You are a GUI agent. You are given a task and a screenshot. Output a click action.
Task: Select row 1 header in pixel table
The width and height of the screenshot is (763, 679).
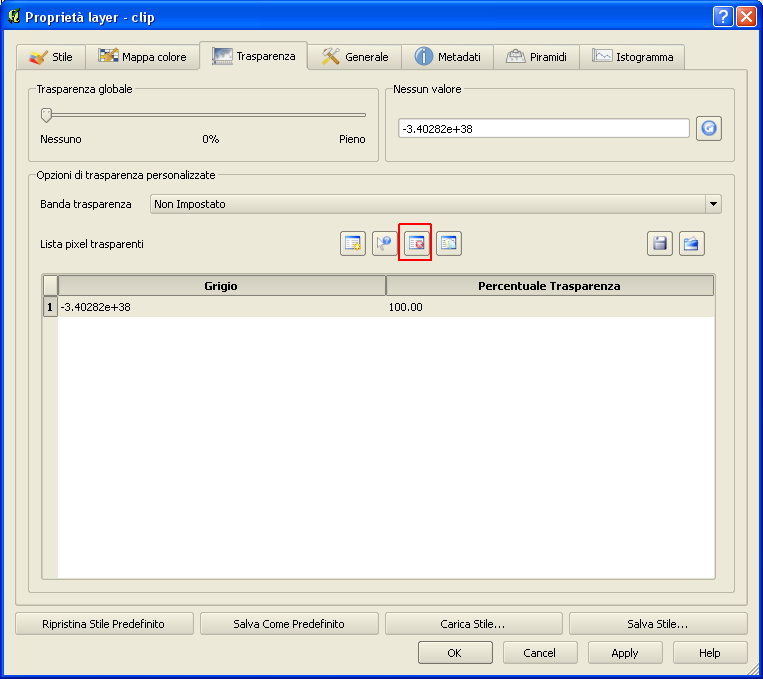coord(49,307)
